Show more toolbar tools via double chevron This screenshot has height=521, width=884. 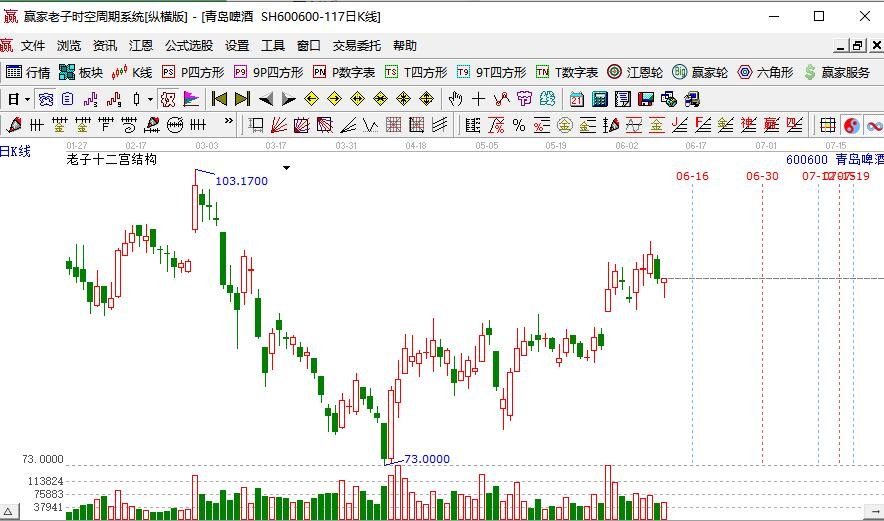pyautogui.click(x=228, y=121)
